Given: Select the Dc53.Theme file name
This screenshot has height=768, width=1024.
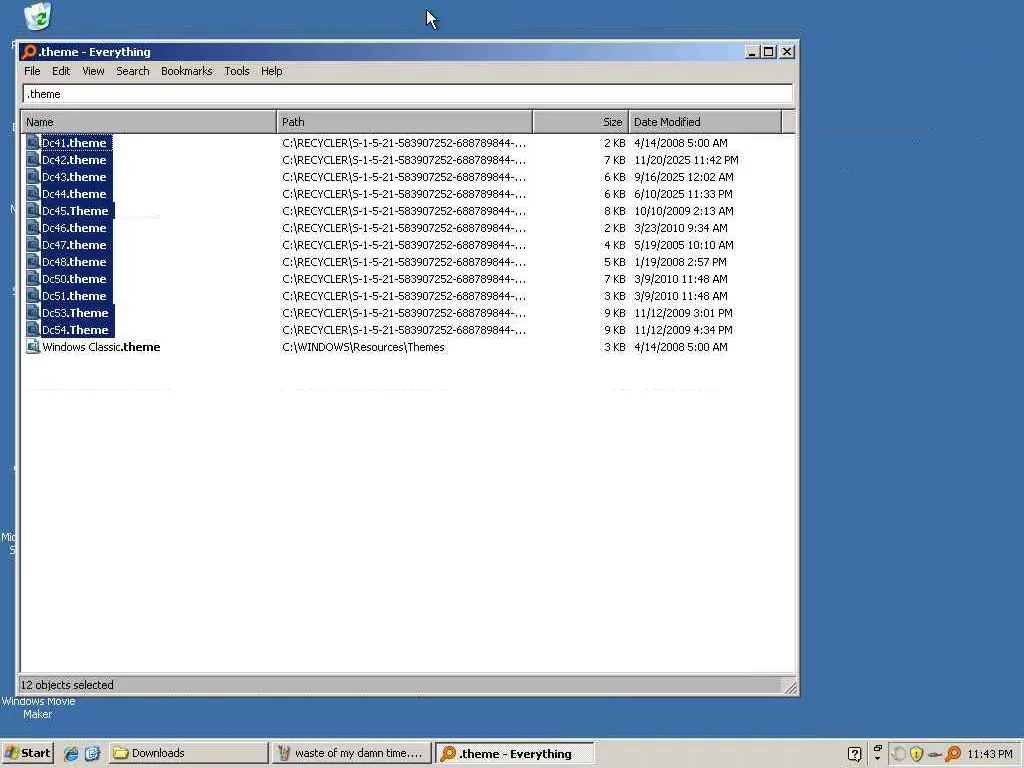Looking at the screenshot, I should [76, 313].
